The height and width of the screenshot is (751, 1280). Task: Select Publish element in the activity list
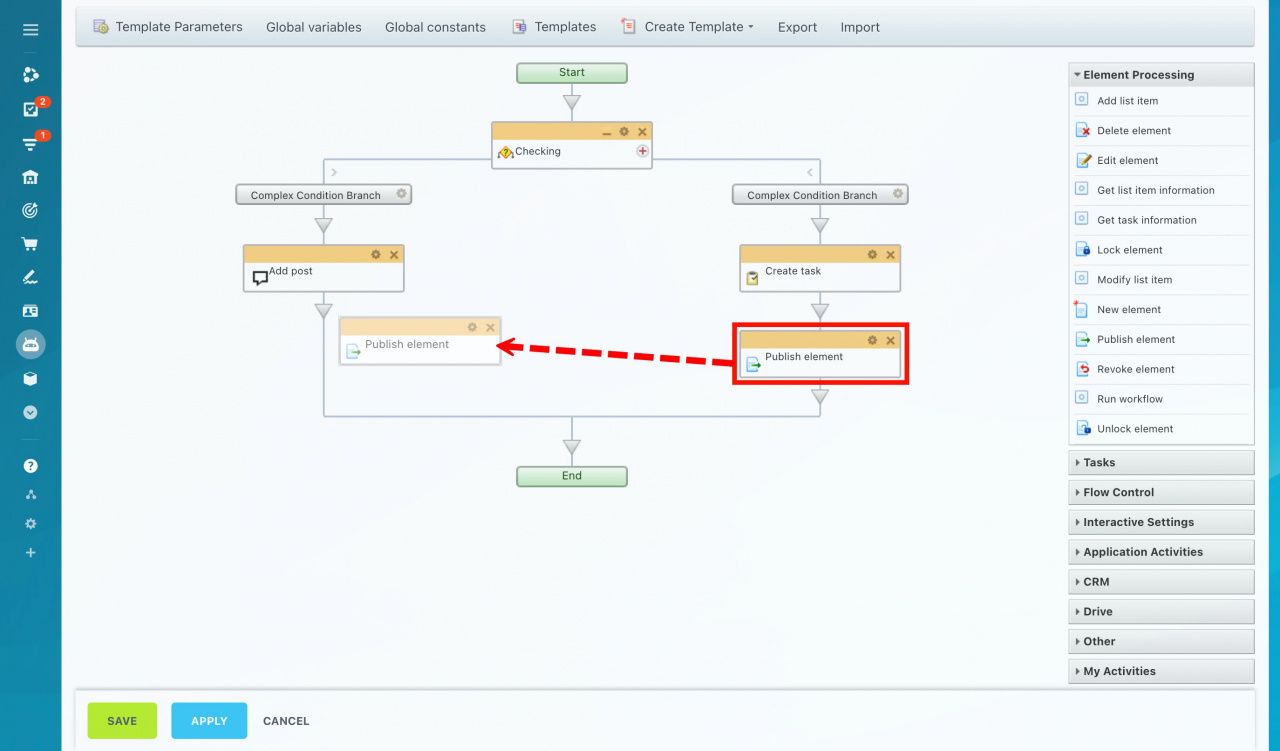(1161, 340)
